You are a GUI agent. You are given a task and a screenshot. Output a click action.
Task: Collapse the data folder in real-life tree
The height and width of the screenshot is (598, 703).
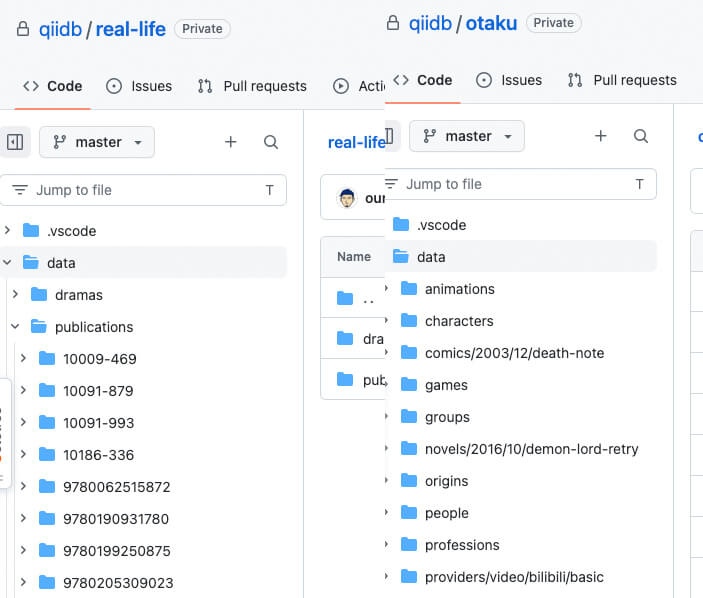coord(7,262)
